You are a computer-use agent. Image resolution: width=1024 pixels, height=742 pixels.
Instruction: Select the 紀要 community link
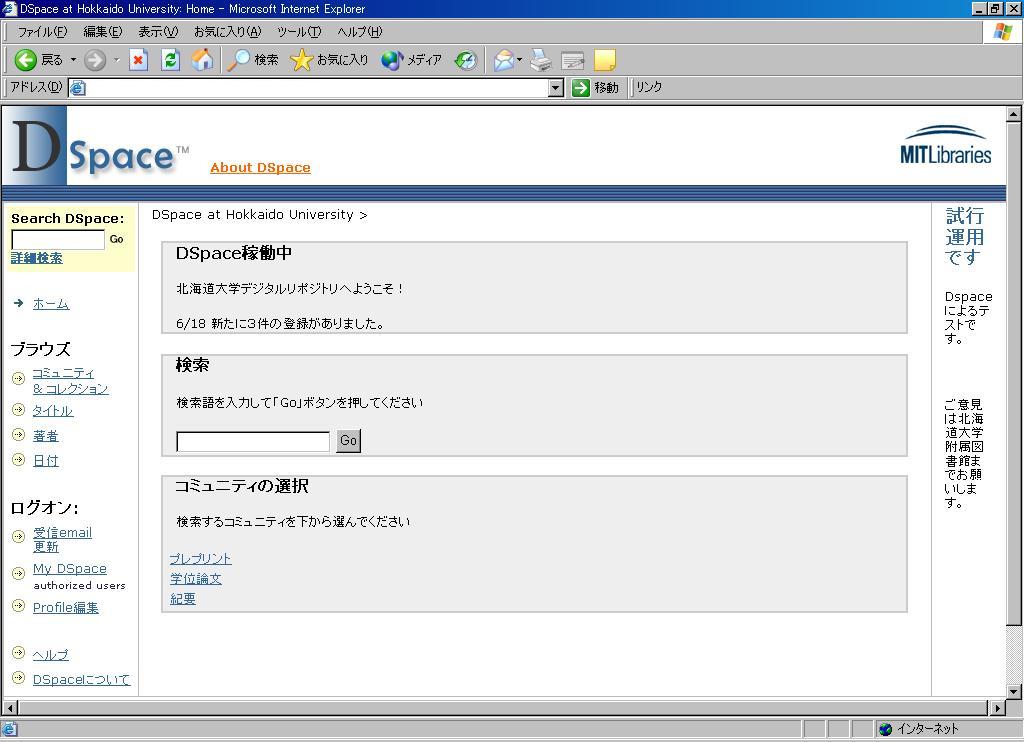183,599
